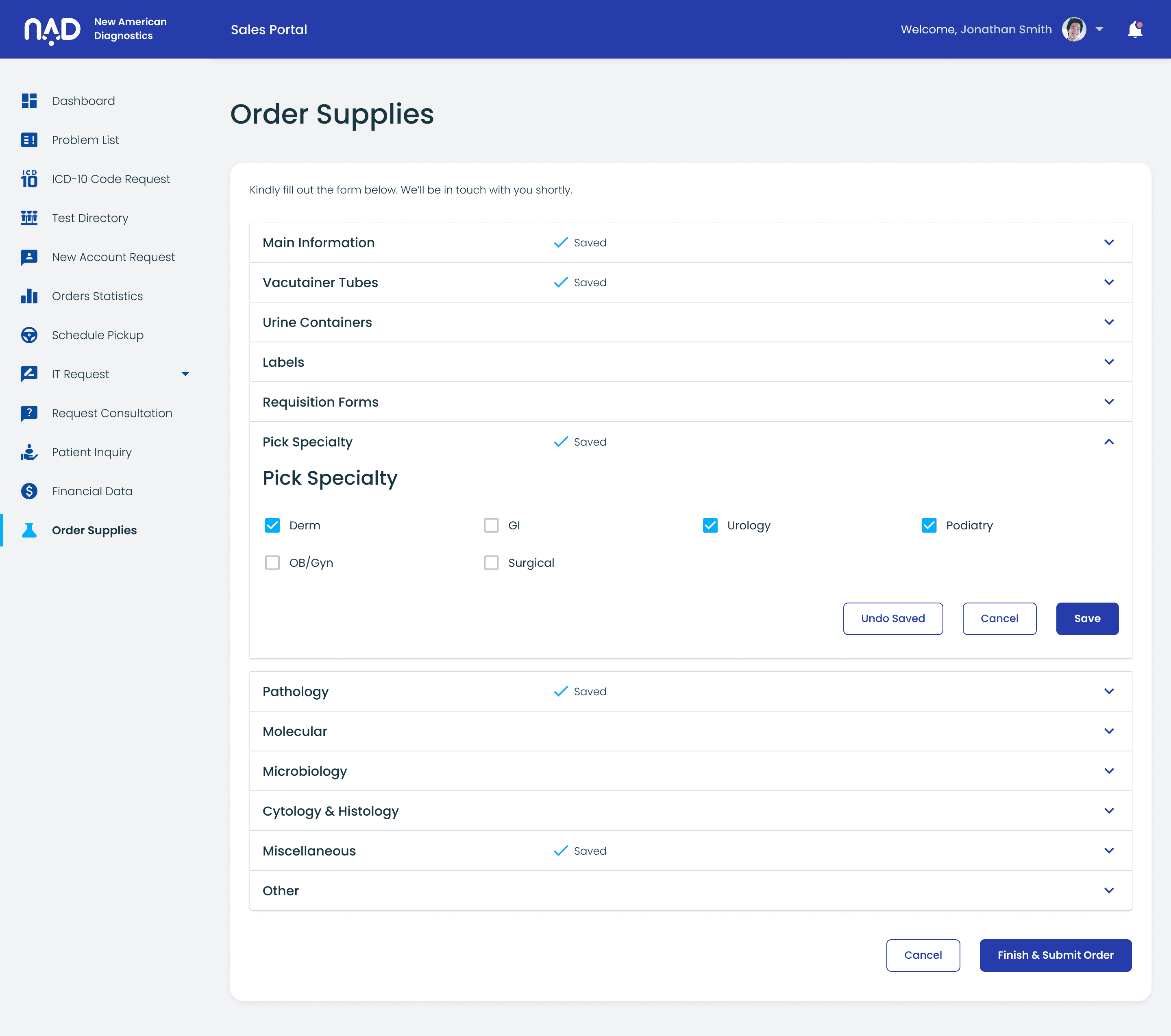Enable the OB/Gyn checkbox
The width and height of the screenshot is (1171, 1036).
tap(272, 563)
